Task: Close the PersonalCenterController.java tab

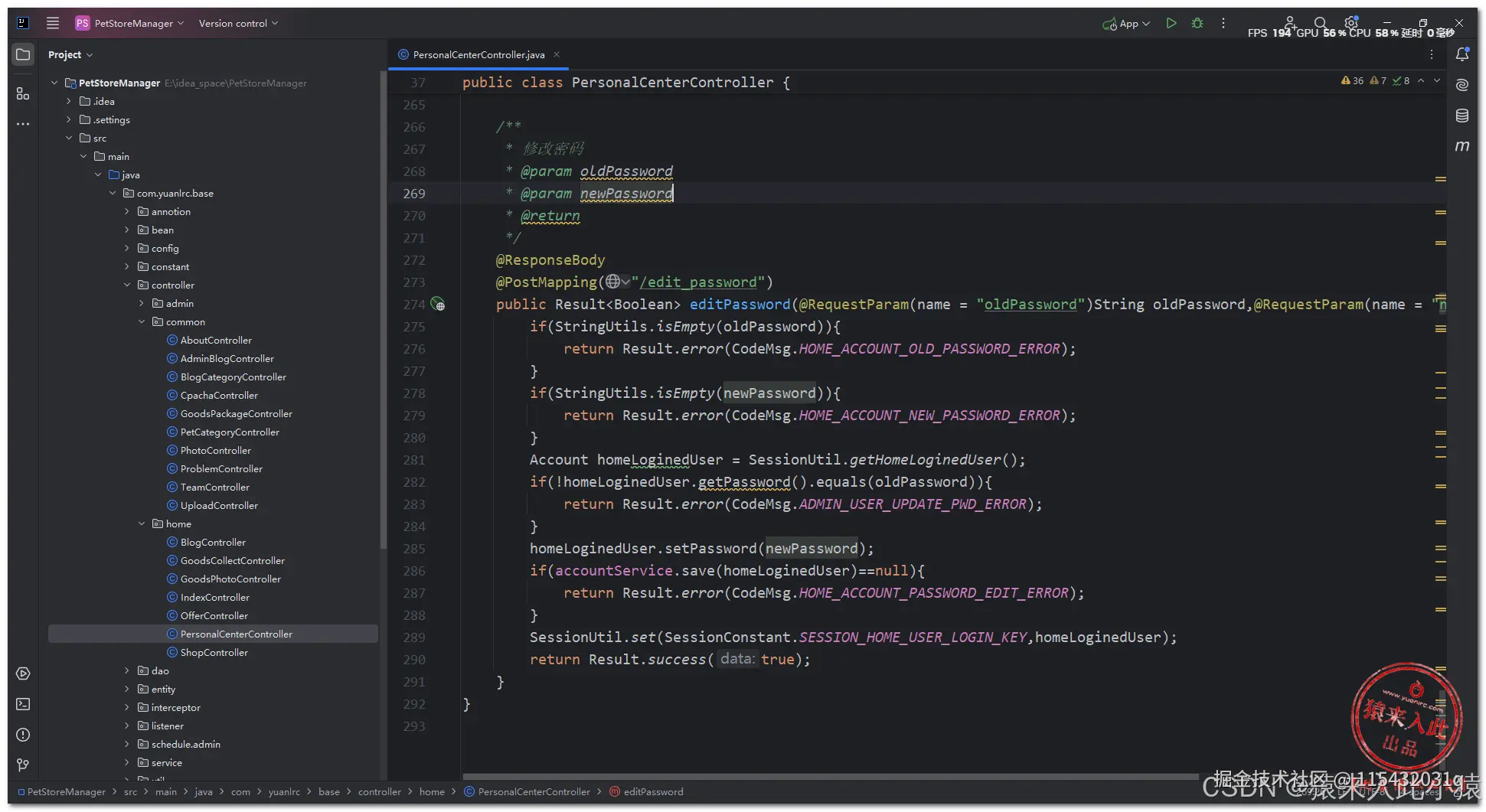Action: coord(557,54)
